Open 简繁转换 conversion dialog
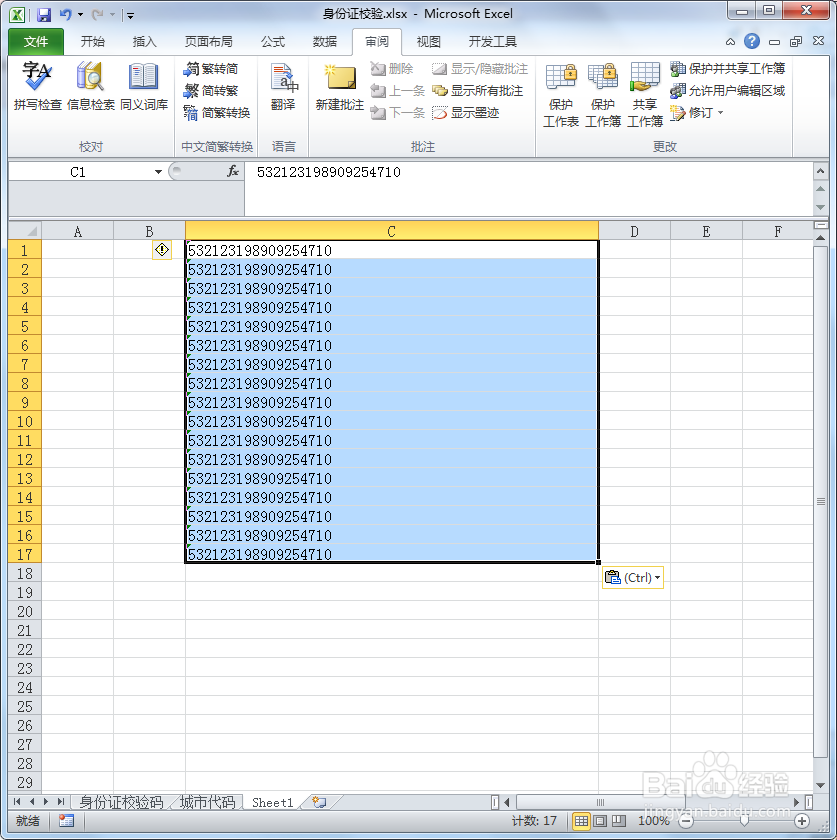837x840 pixels. [x=216, y=112]
